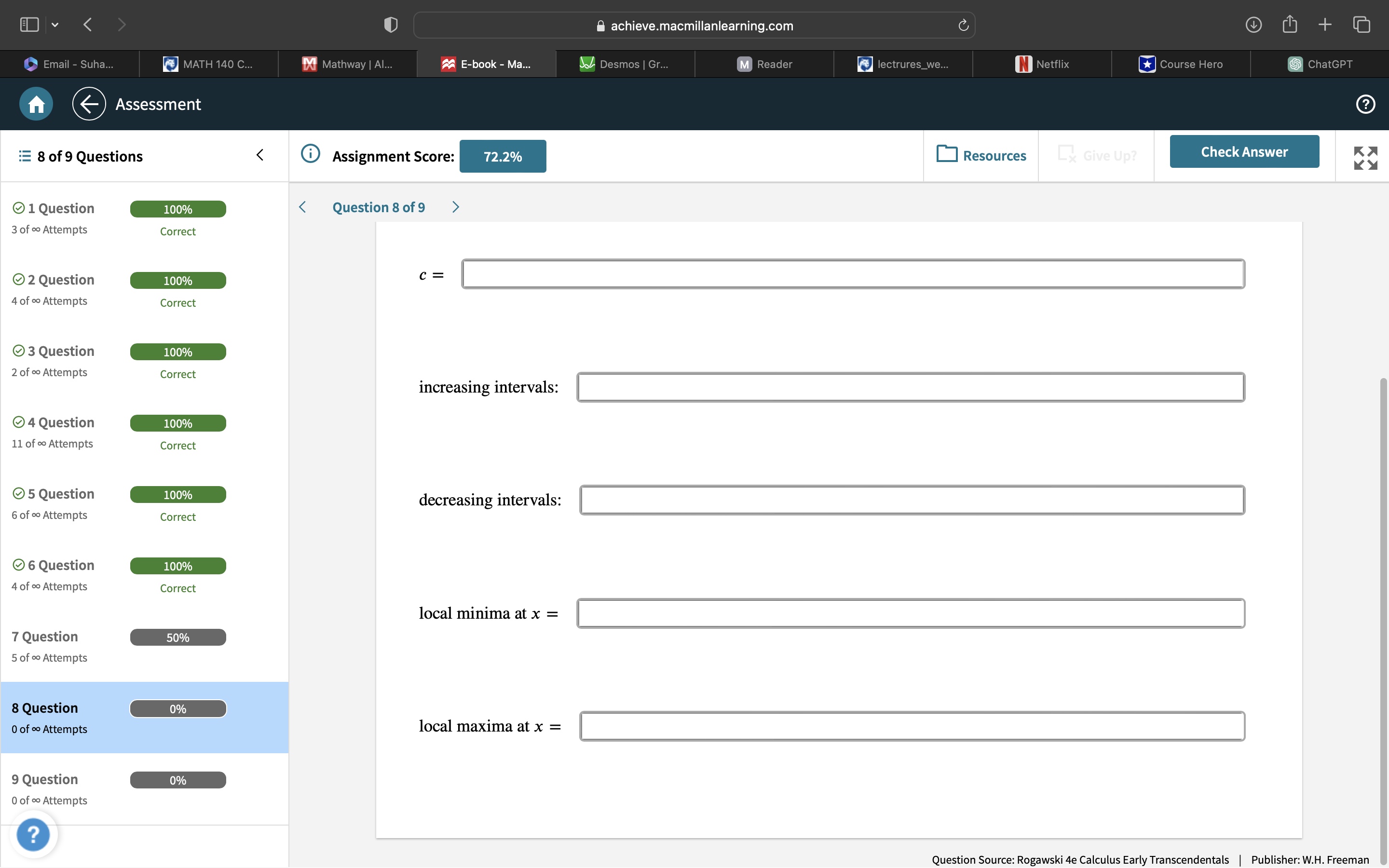The width and height of the screenshot is (1389, 868).
Task: Click the Home icon button
Action: pyautogui.click(x=36, y=104)
